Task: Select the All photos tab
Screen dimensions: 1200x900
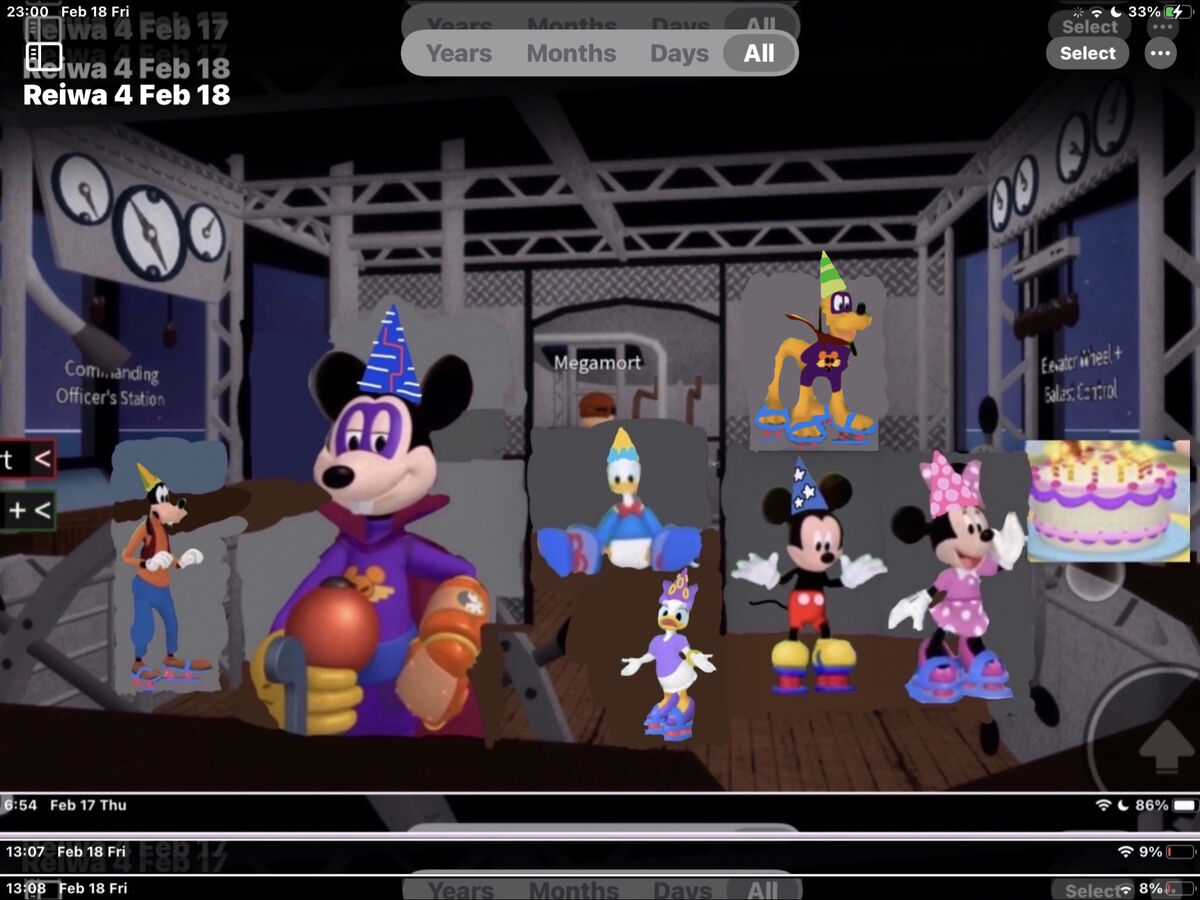Action: point(759,53)
